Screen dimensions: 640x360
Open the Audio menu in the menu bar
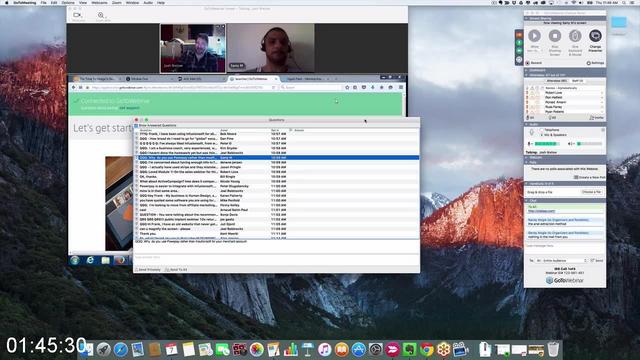click(148, 2)
